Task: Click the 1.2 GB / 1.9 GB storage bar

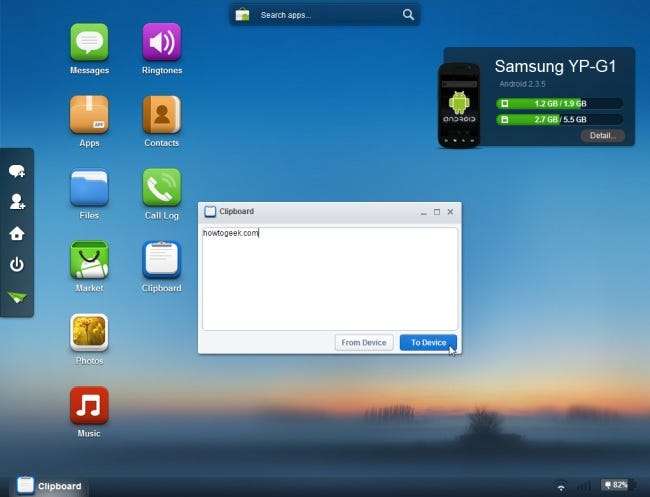Action: (x=560, y=103)
